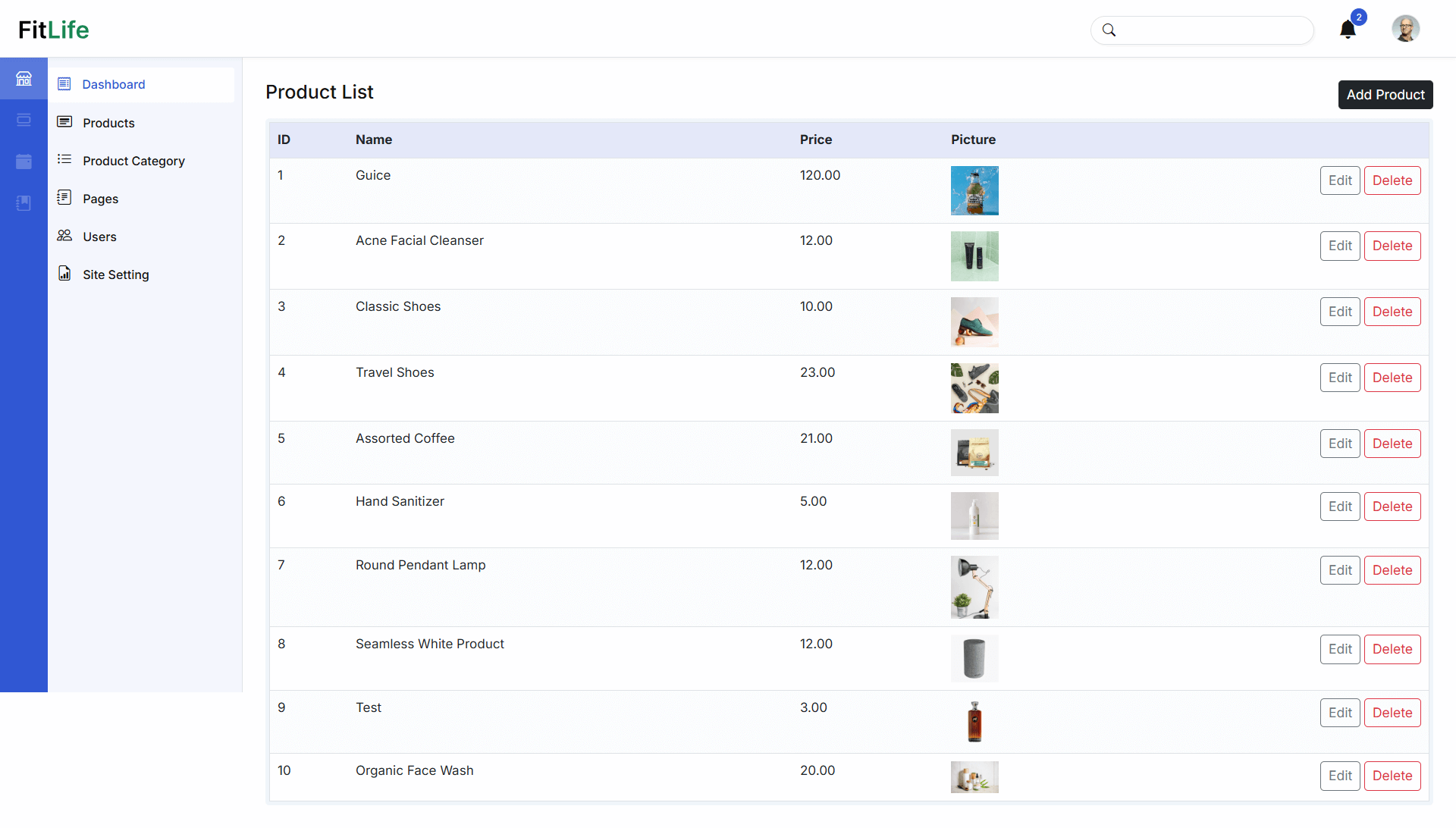Focus the top search input field
This screenshot has width=1456, height=828.
pos(1213,30)
